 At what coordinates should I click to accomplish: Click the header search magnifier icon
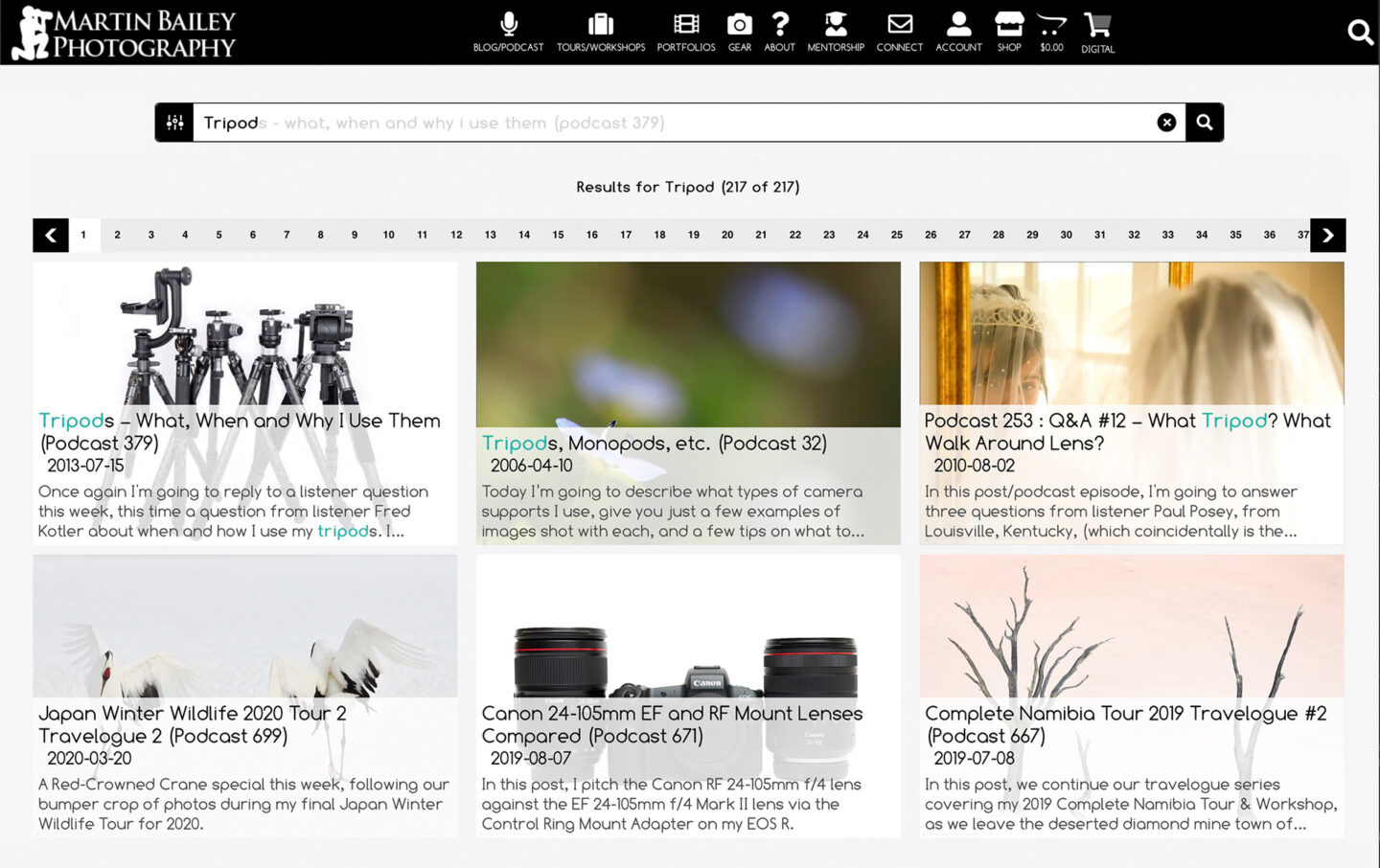coord(1359,33)
